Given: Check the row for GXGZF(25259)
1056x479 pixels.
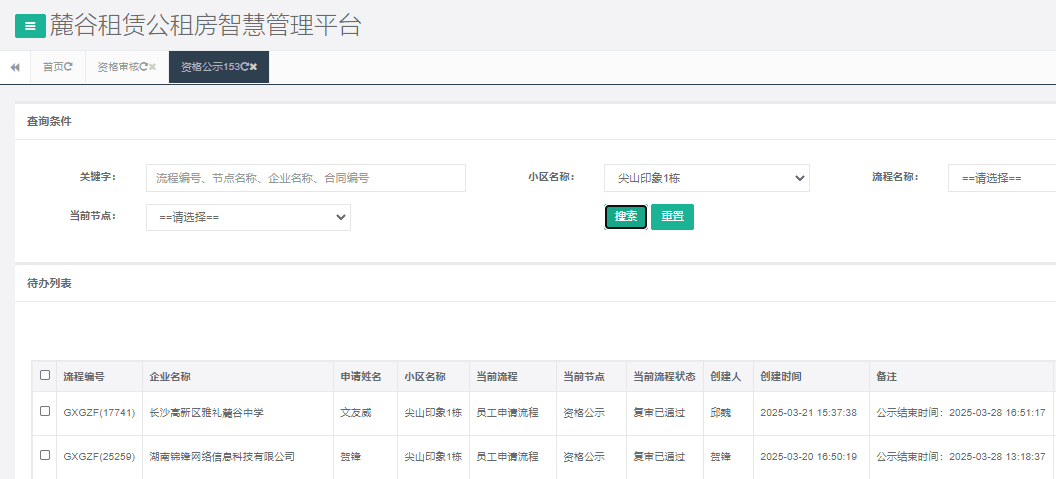Looking at the screenshot, I should pyautogui.click(x=45, y=455).
